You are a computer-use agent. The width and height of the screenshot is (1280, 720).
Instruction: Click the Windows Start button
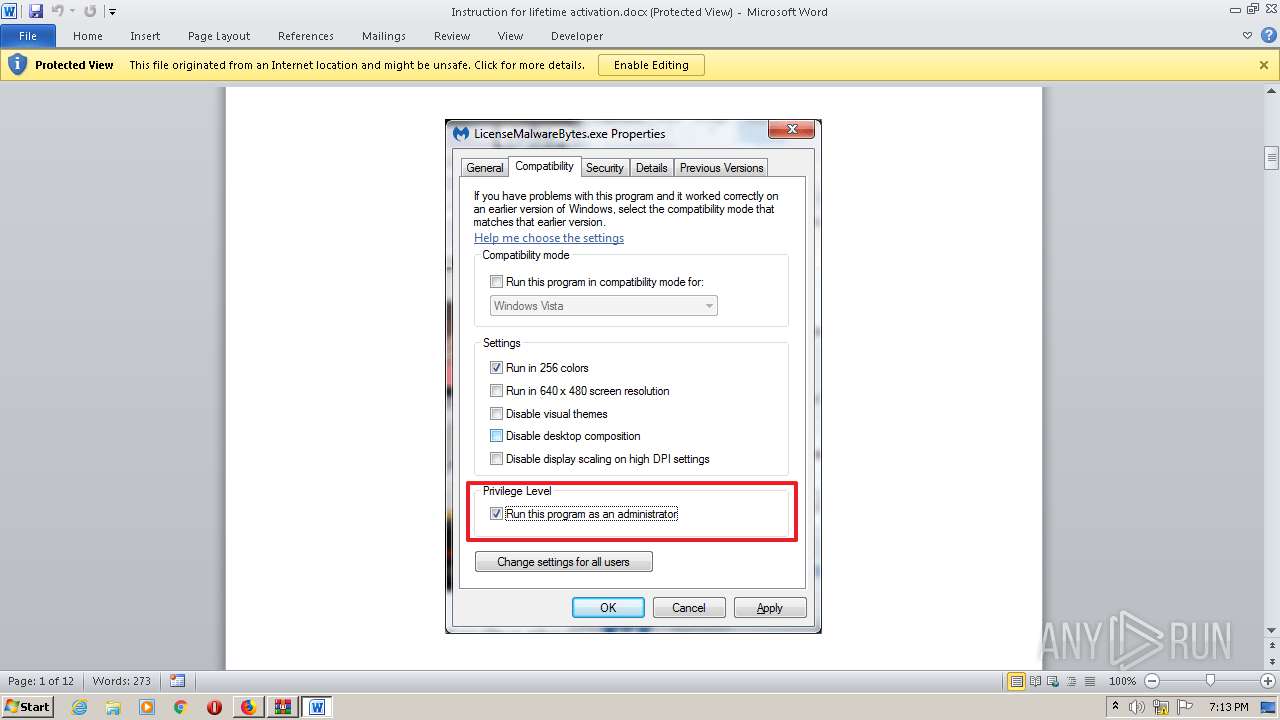(x=27, y=706)
